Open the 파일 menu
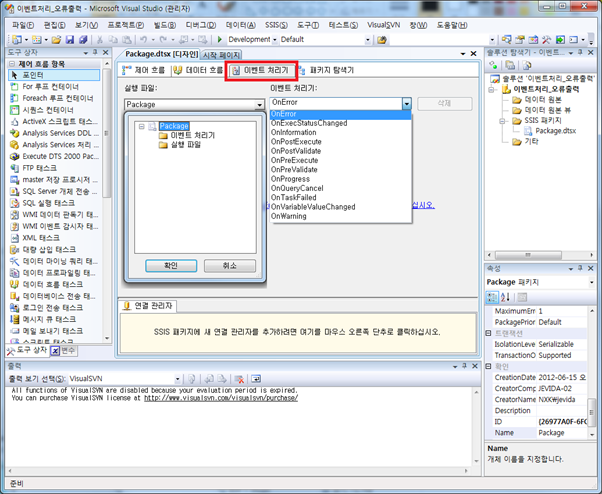602x494 pixels. pos(23,25)
